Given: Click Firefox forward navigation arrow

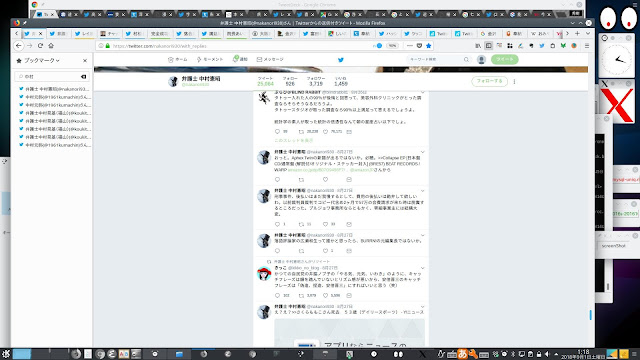Looking at the screenshot, I should (29, 46).
